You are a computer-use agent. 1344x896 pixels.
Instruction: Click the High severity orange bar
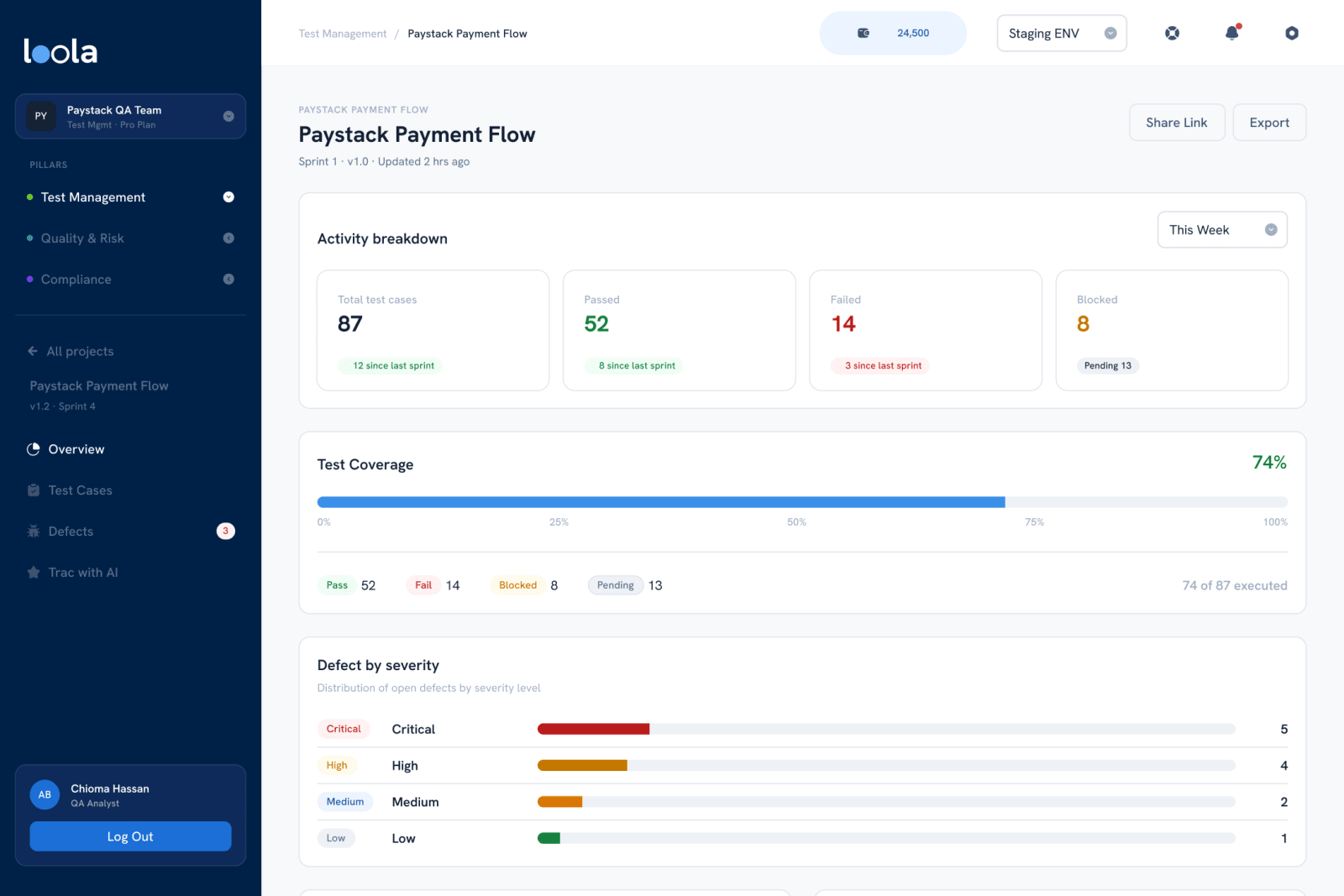(x=582, y=765)
